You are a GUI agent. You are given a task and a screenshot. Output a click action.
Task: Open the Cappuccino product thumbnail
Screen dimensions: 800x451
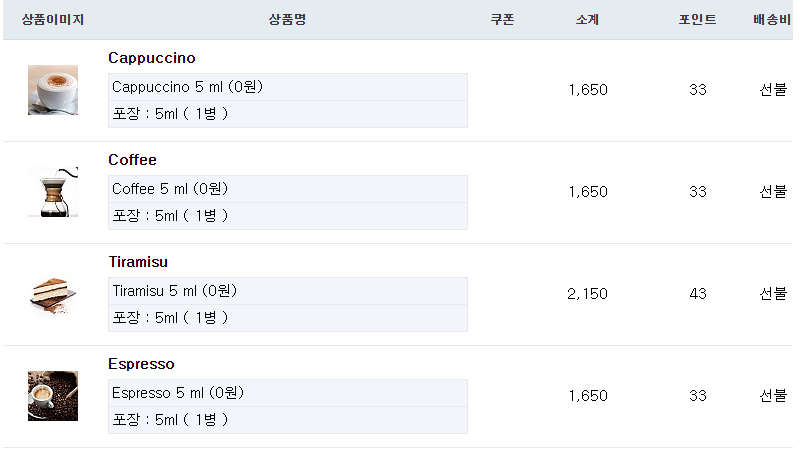click(53, 90)
